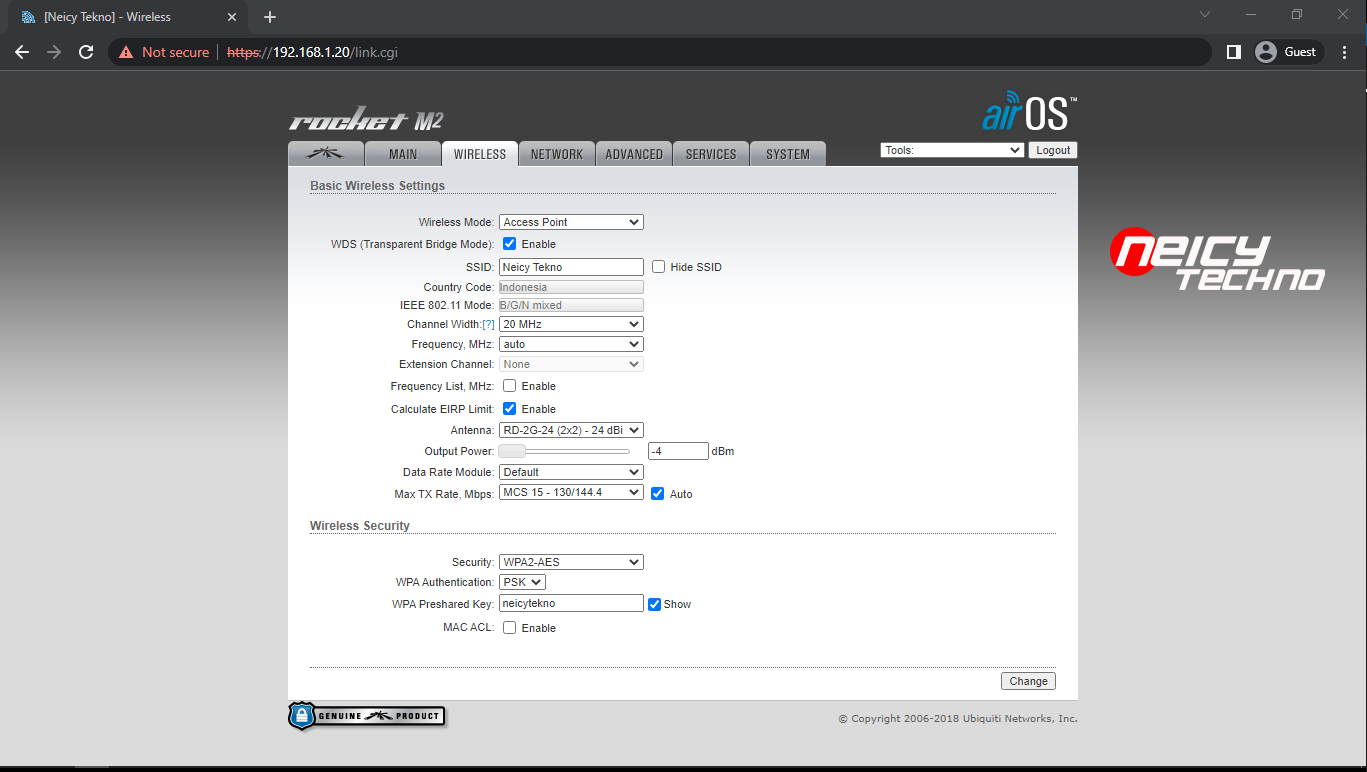Click the browser back arrow

click(x=22, y=52)
